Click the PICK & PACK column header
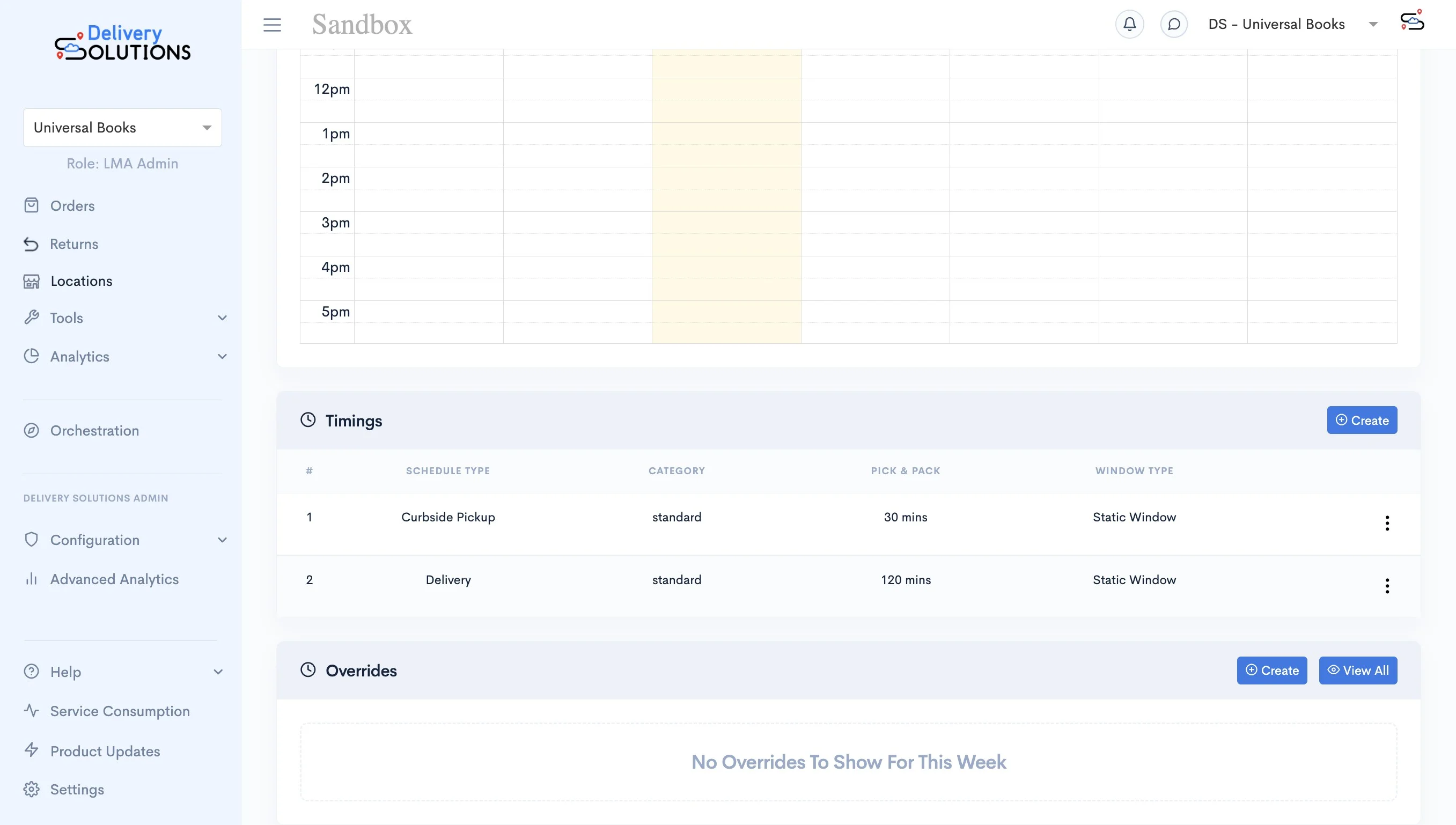 click(906, 471)
